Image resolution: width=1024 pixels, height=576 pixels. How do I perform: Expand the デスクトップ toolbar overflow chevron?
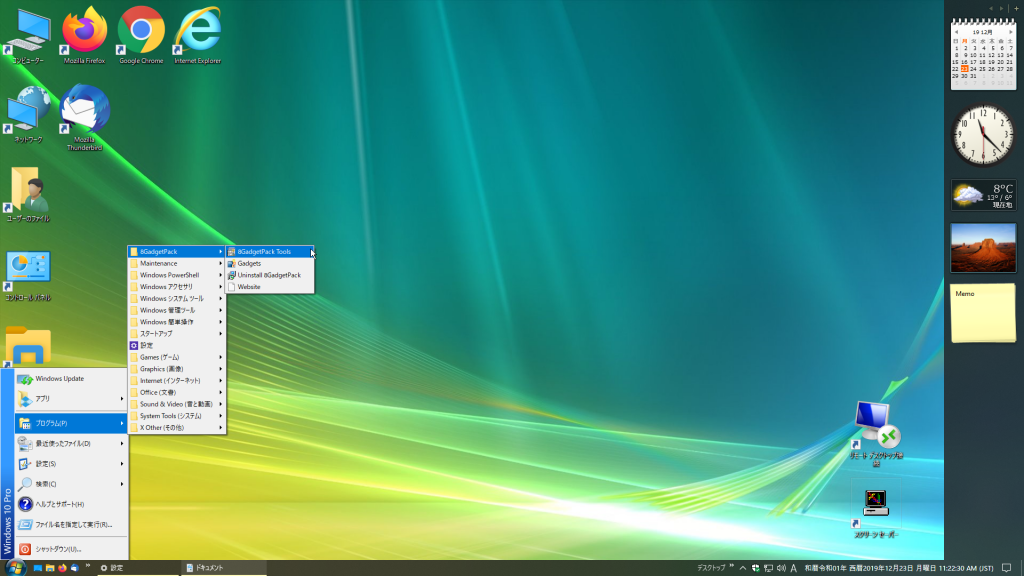(731, 566)
